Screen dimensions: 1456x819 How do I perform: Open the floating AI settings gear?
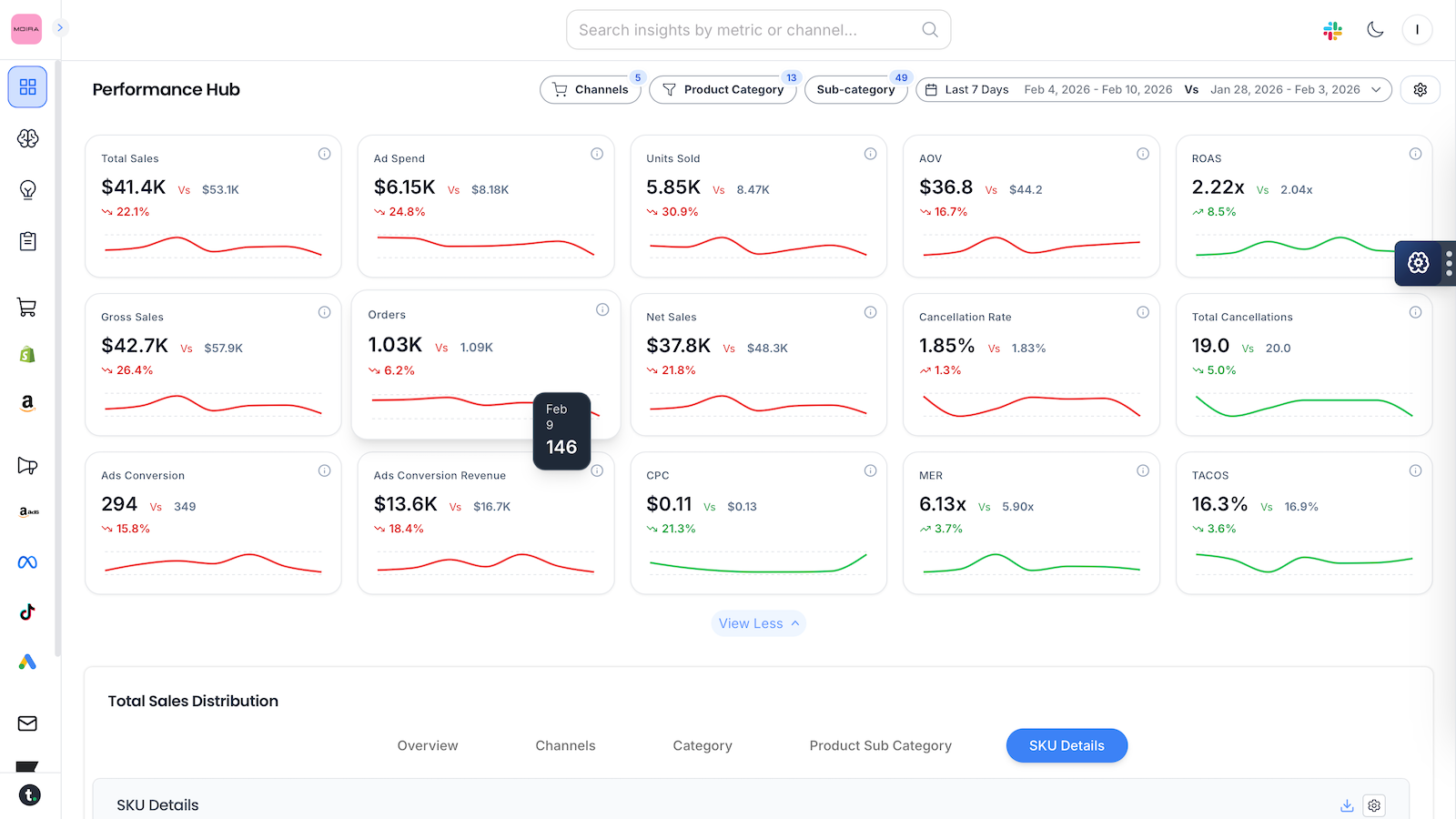(x=1417, y=263)
